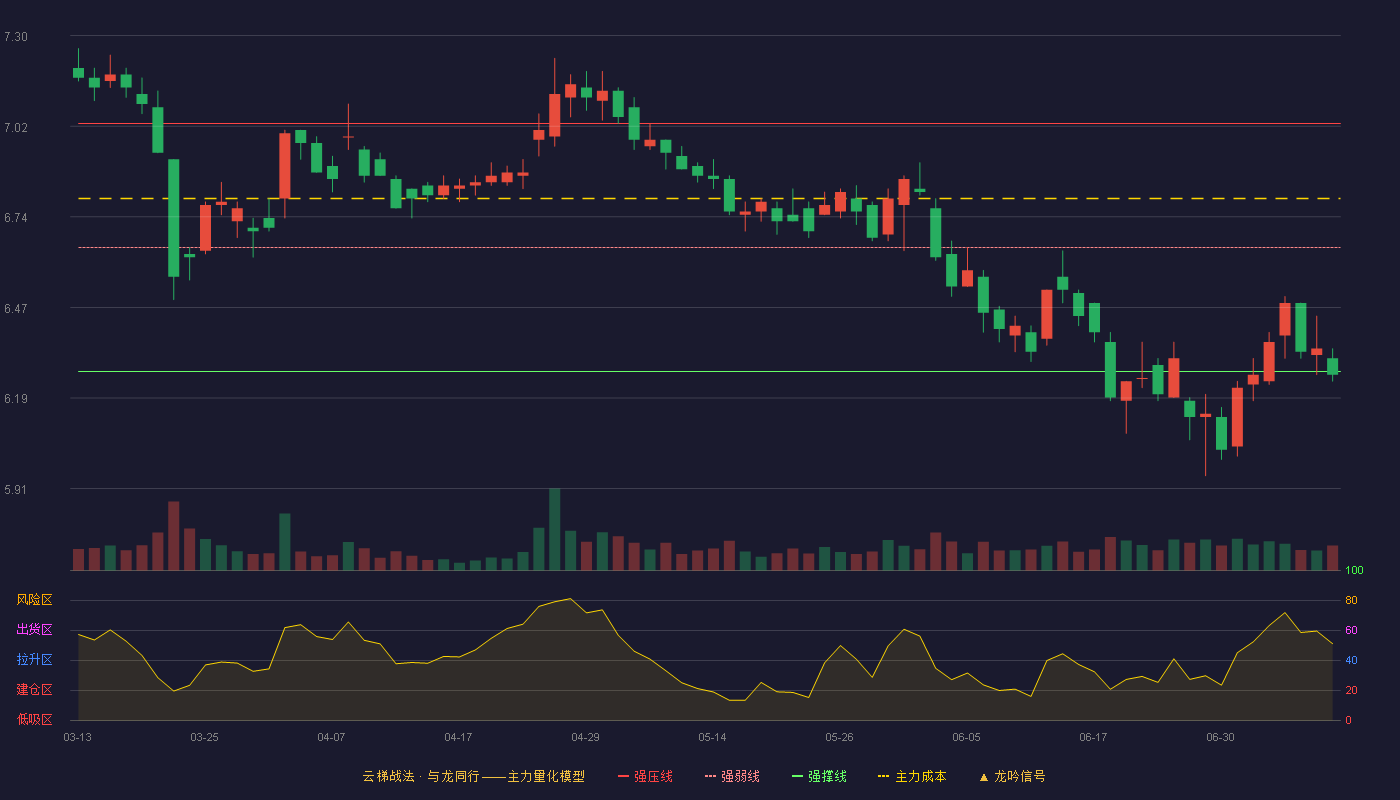The height and width of the screenshot is (800, 1400).
Task: Click the 5.91 price axis label
Action: (x=16, y=490)
